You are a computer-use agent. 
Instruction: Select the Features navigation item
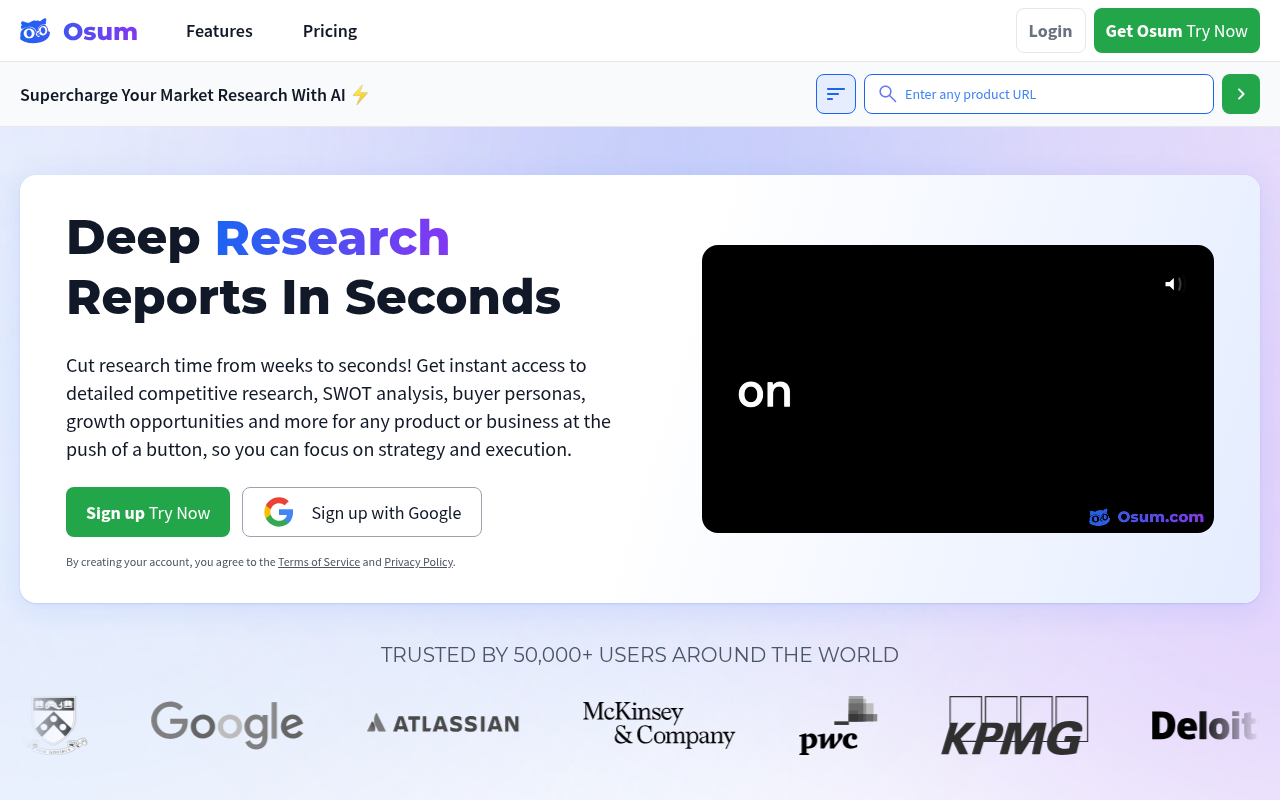[x=219, y=31]
